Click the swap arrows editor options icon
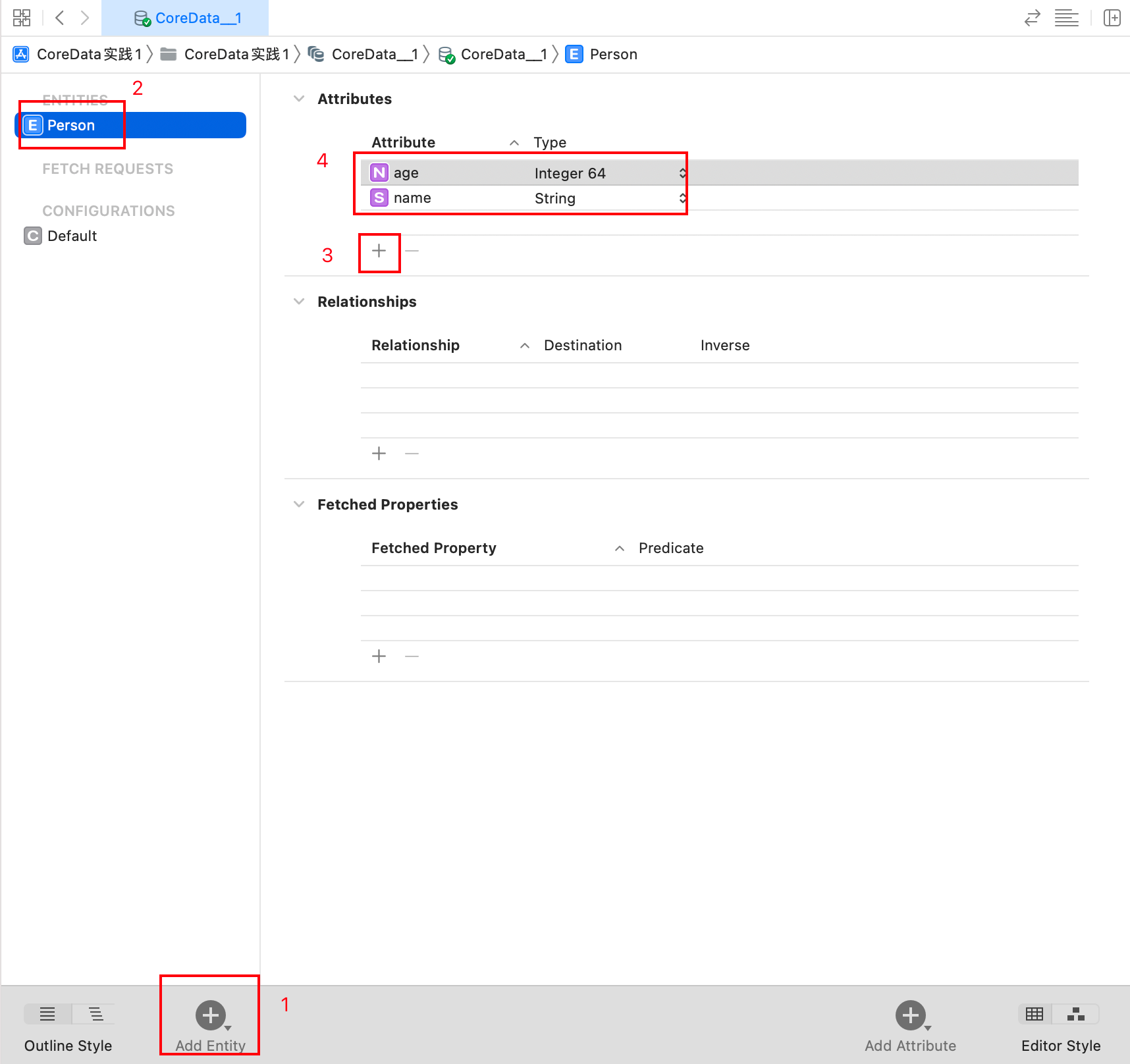The height and width of the screenshot is (1064, 1130). pyautogui.click(x=1032, y=18)
